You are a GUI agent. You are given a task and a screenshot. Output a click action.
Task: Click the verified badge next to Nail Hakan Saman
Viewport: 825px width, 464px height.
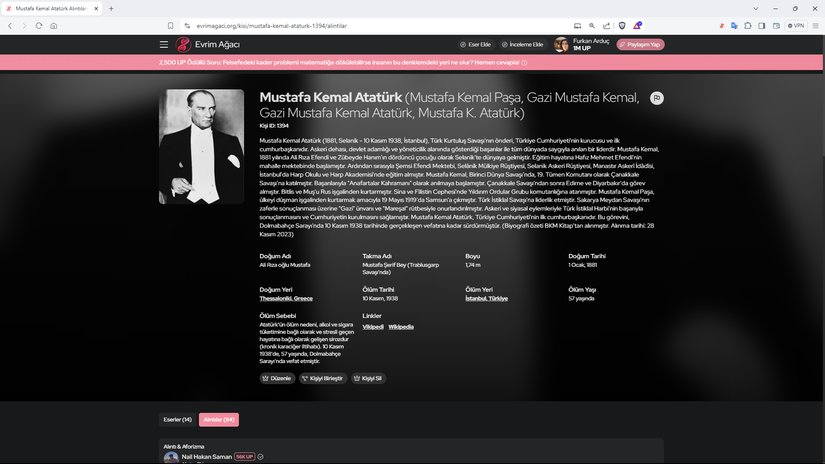tap(260, 456)
